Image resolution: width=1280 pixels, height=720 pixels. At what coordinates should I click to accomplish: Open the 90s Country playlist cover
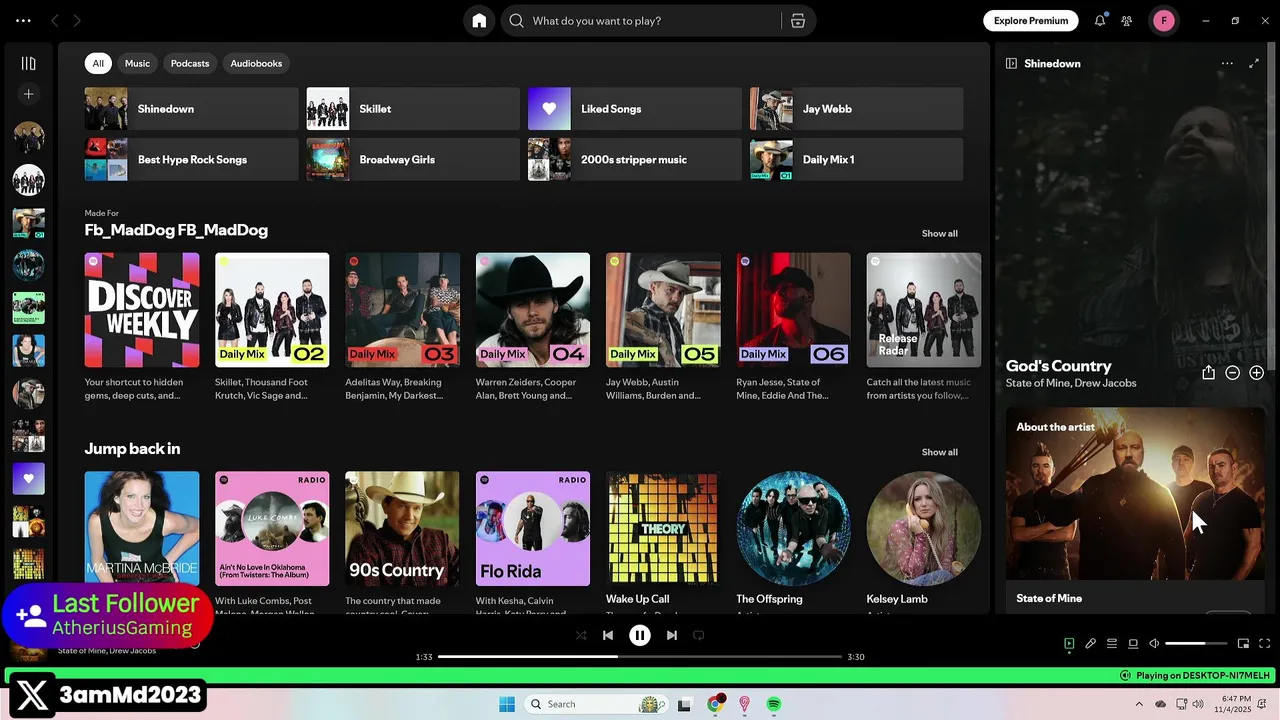(402, 529)
